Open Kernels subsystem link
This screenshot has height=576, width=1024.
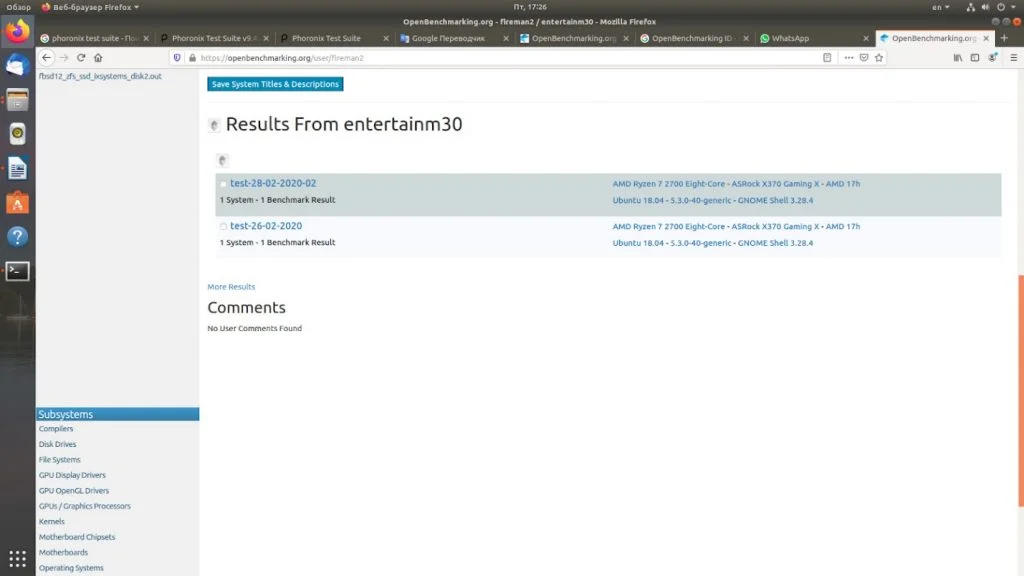[52, 522]
